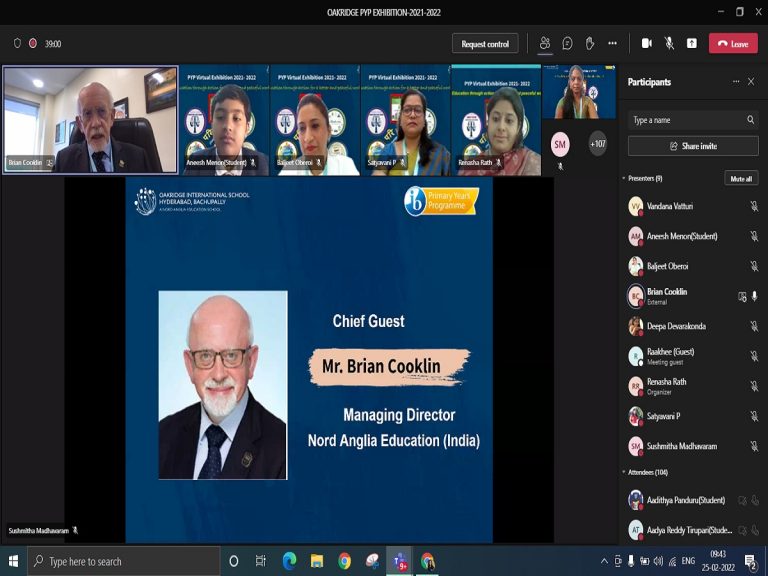Screen dimensions: 768x576
Task: Open the conversation chat icon
Action: 567,44
